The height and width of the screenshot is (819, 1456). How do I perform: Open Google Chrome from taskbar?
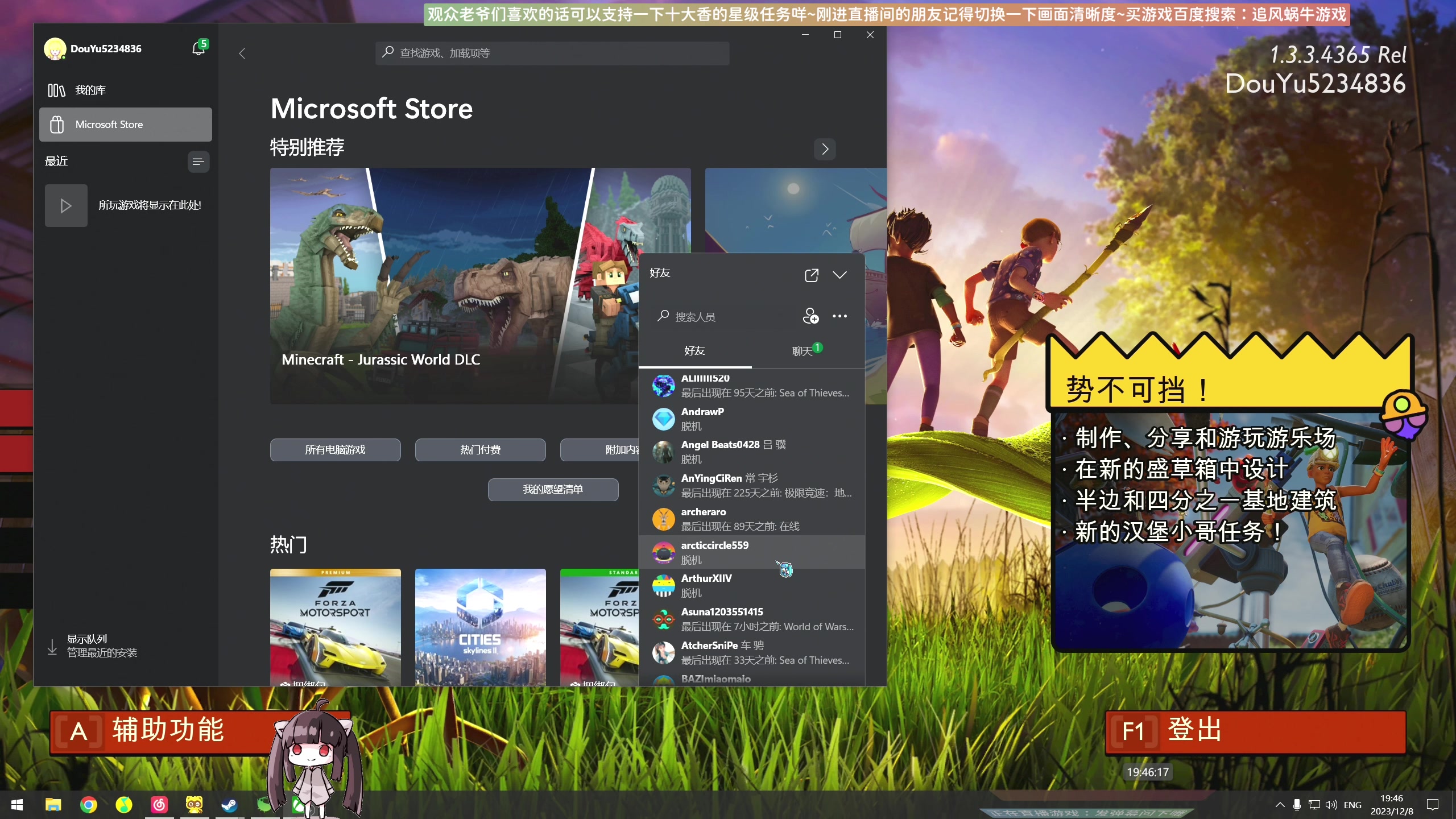click(x=89, y=805)
